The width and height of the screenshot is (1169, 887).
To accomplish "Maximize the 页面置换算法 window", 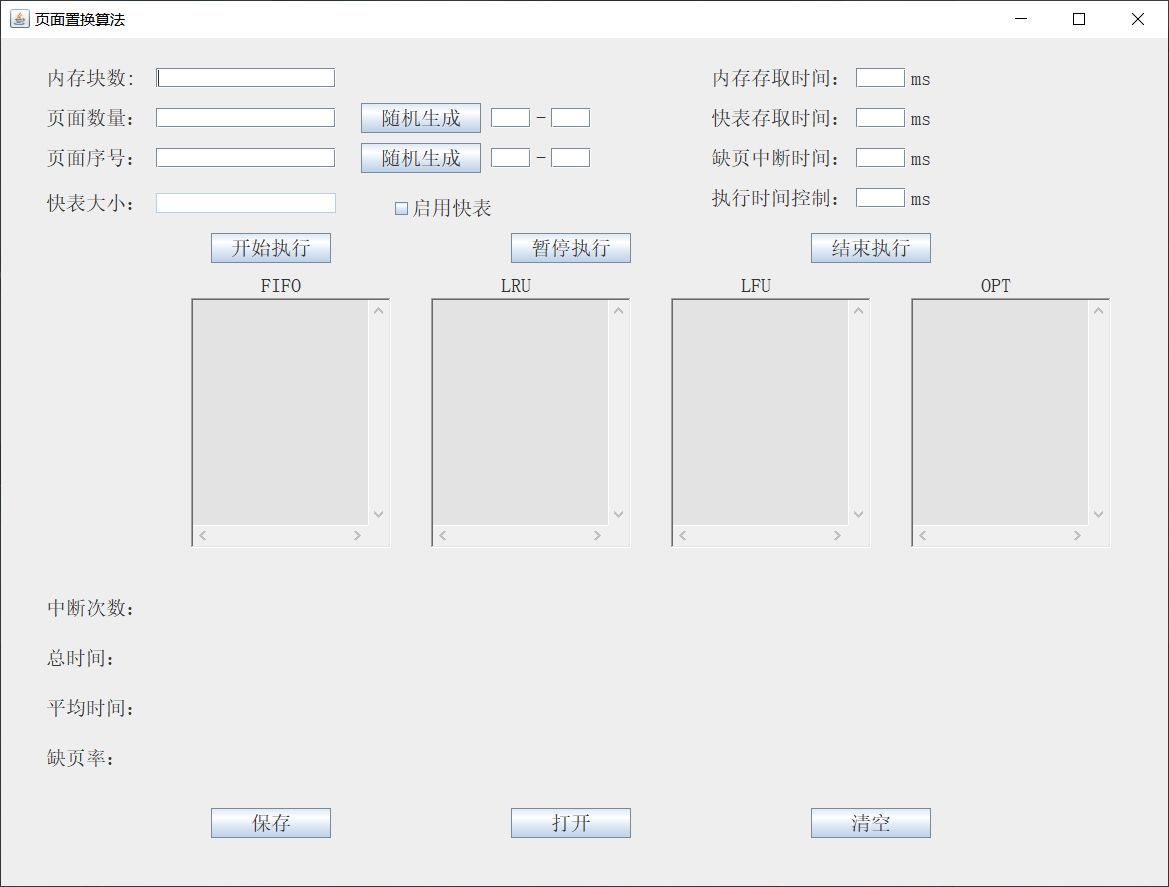I will click(1079, 19).
